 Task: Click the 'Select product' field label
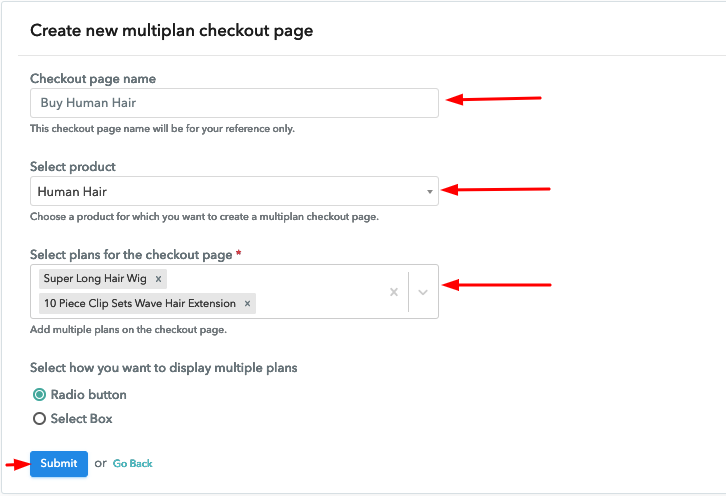click(73, 167)
